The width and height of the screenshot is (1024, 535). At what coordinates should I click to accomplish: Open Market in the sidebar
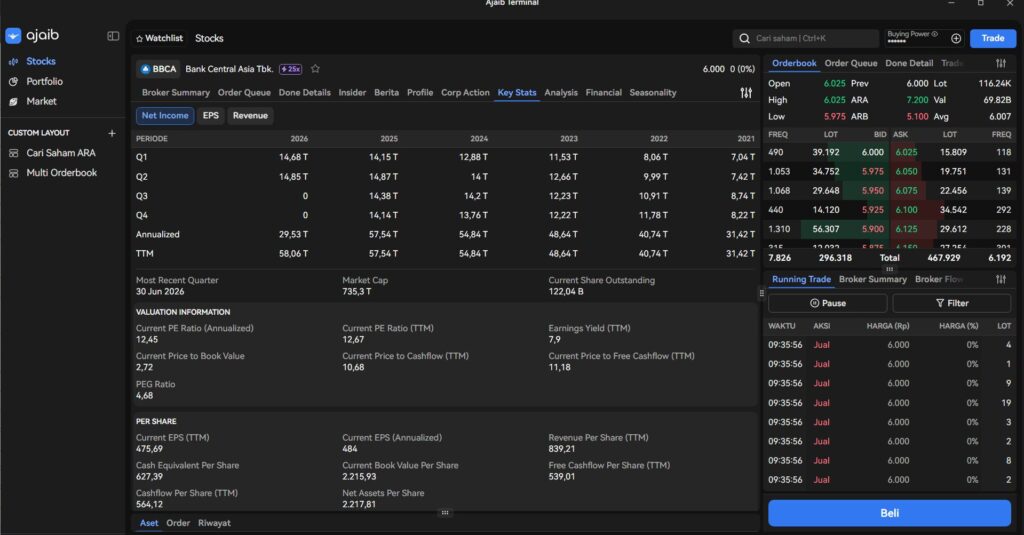[41, 101]
